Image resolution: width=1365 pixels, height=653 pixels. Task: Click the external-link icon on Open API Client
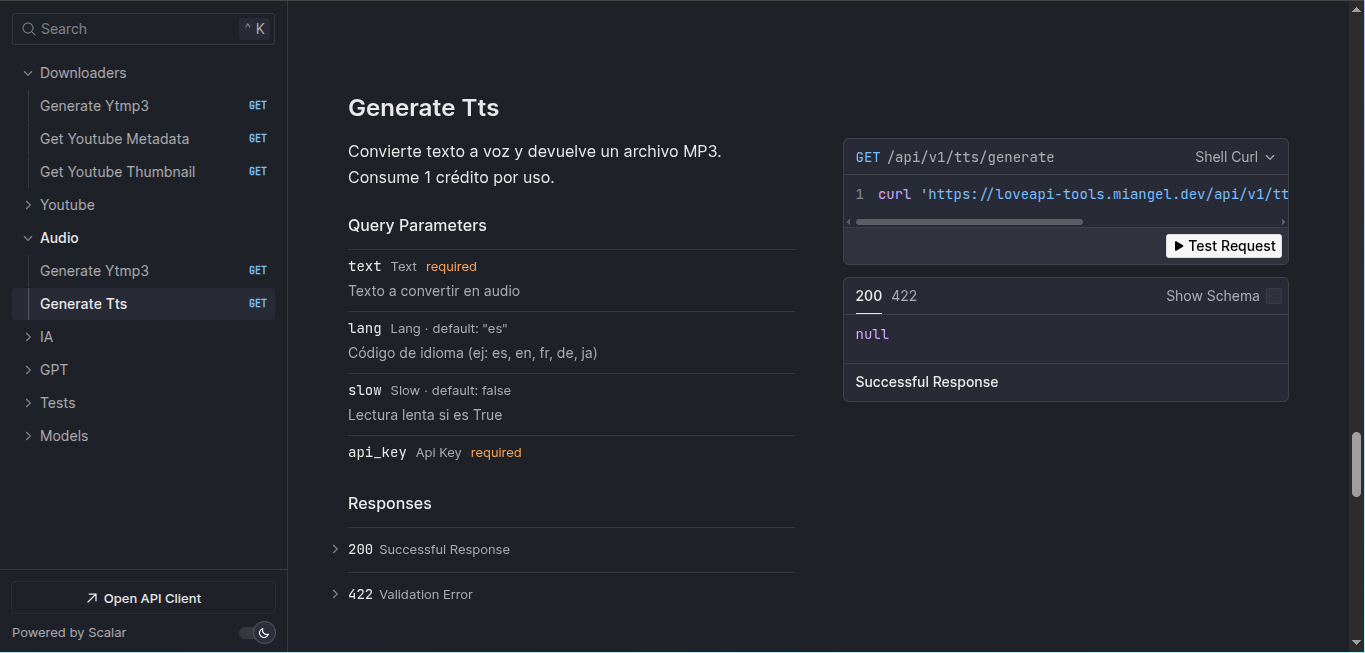(92, 597)
